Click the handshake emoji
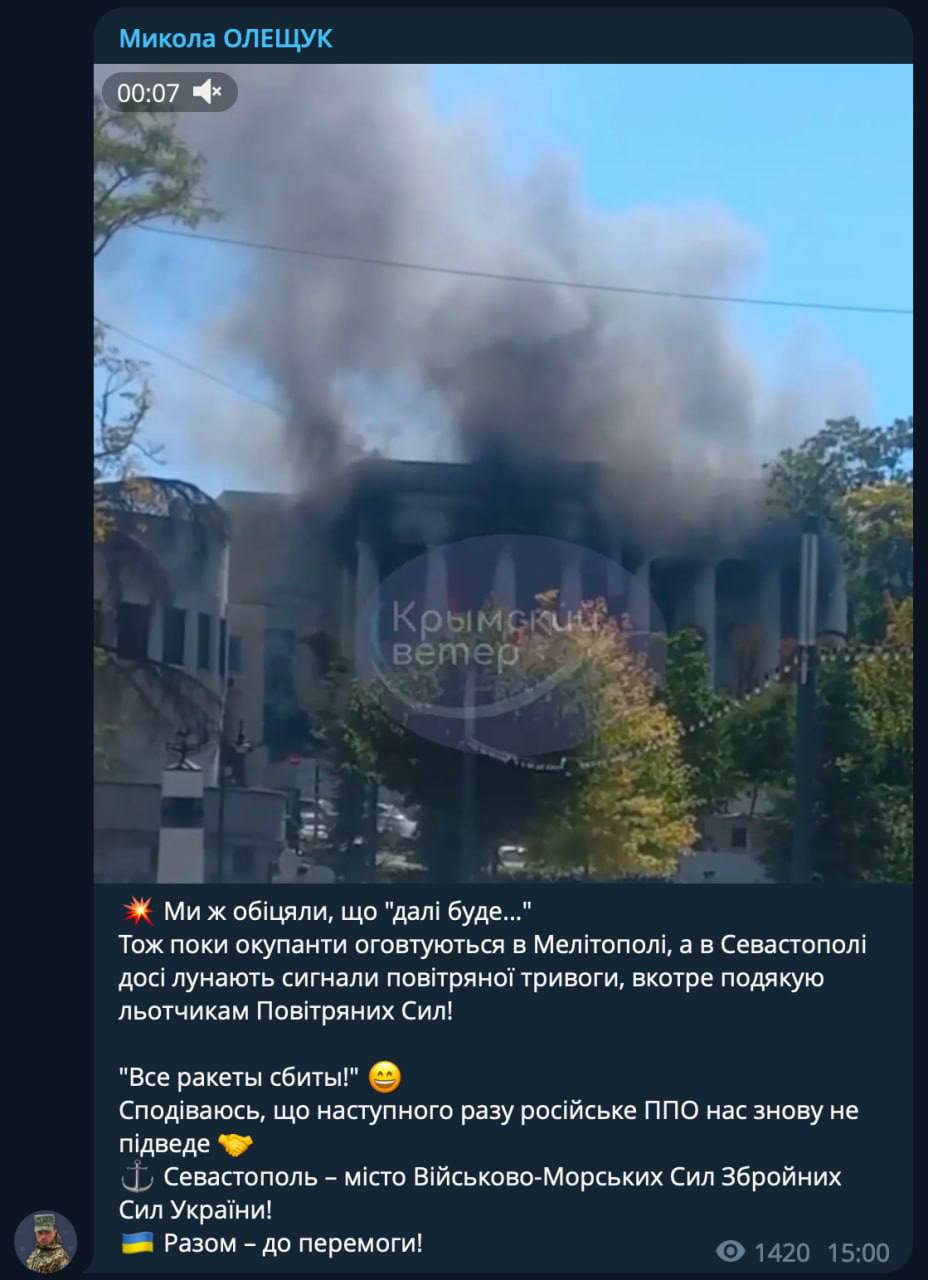This screenshot has width=928, height=1280. (235, 1144)
